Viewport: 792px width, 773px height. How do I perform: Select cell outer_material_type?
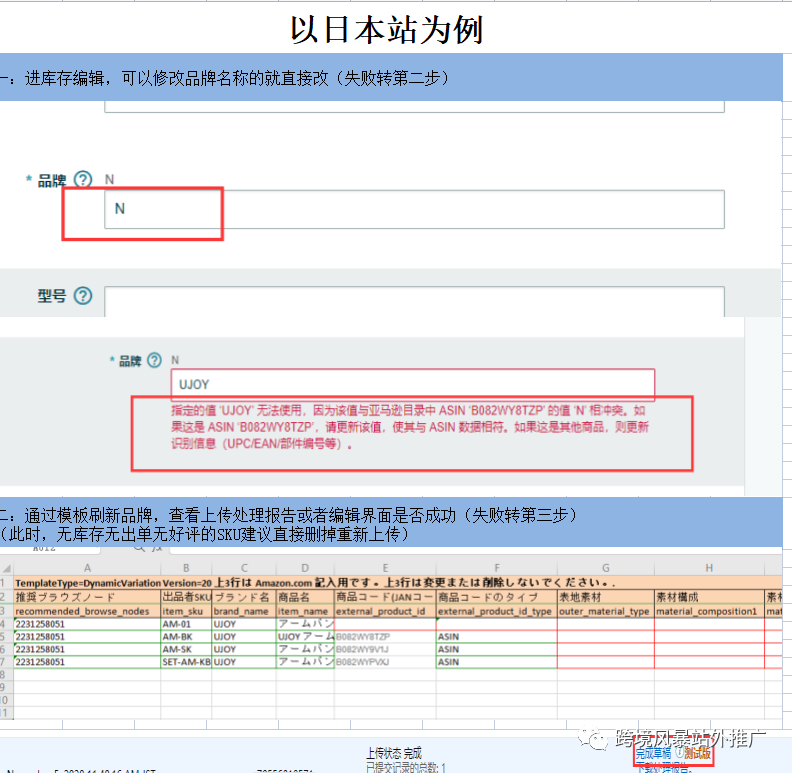[606, 611]
